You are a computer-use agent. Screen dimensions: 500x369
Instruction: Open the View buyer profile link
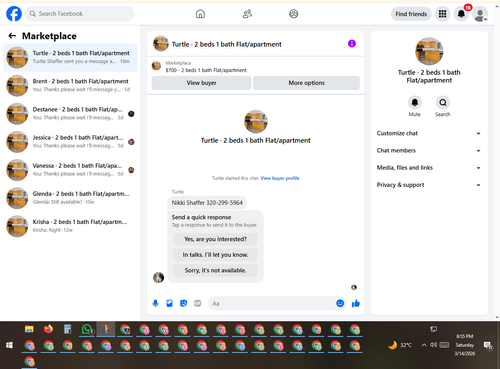coord(280,178)
